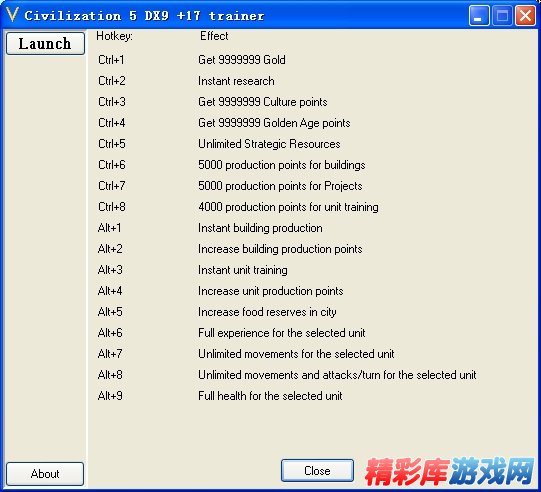The width and height of the screenshot is (541, 492).
Task: Click 'Instant unit training' text
Action: [243, 270]
